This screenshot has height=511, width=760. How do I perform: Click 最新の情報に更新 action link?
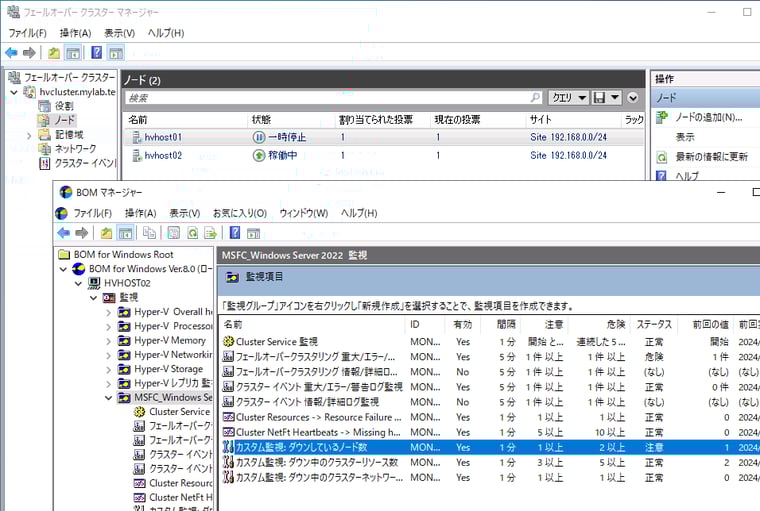(711, 157)
